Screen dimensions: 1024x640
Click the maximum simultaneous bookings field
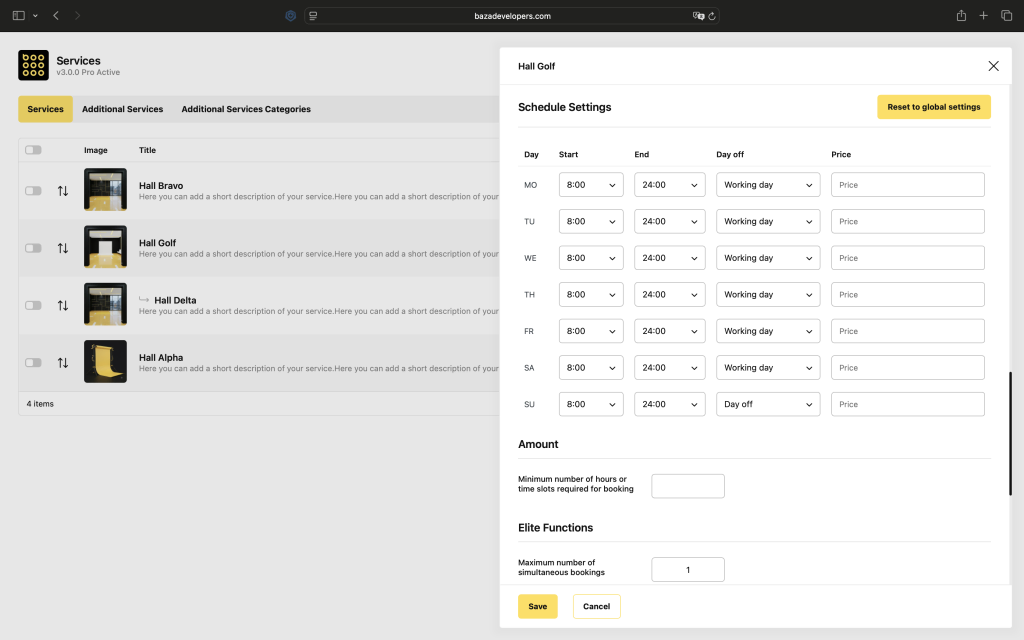point(688,569)
